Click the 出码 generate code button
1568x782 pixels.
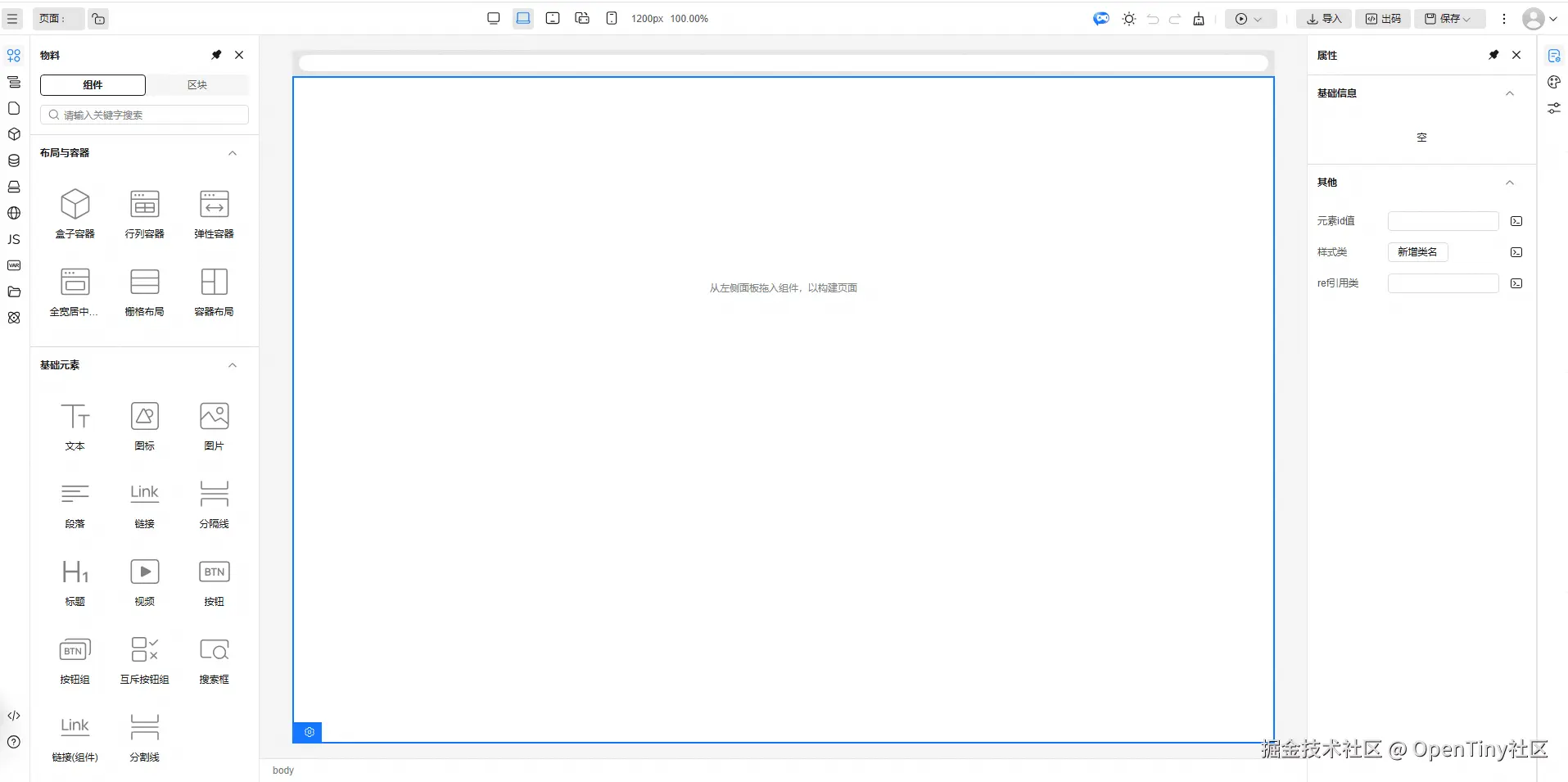(x=1383, y=19)
